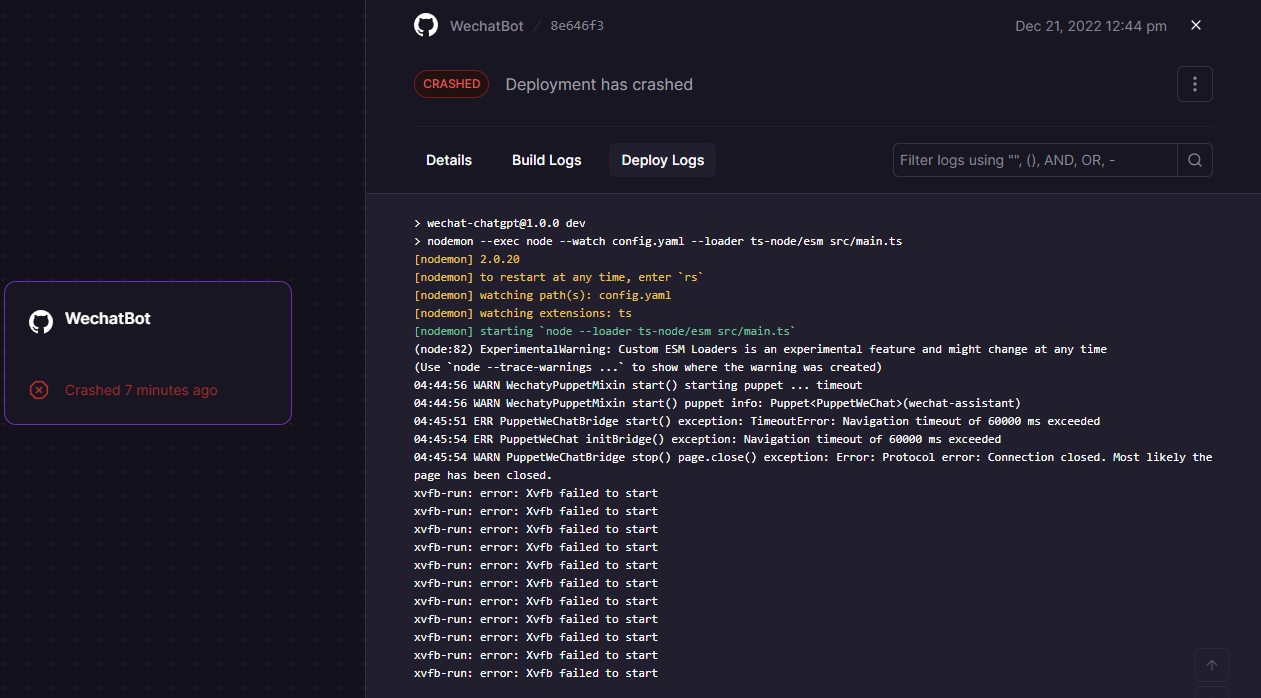Click the 'initBridge() exception' log line
Viewport: 1261px width, 698px height.
(707, 439)
